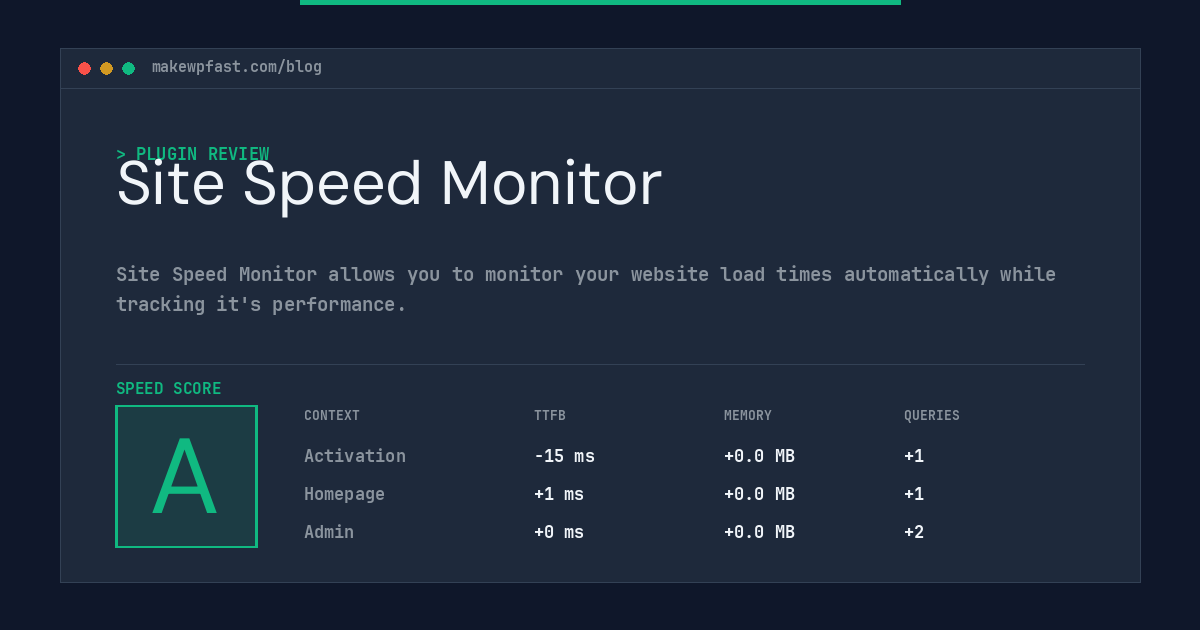This screenshot has height=630, width=1200.
Task: Click the grade A score box
Action: coord(186,476)
